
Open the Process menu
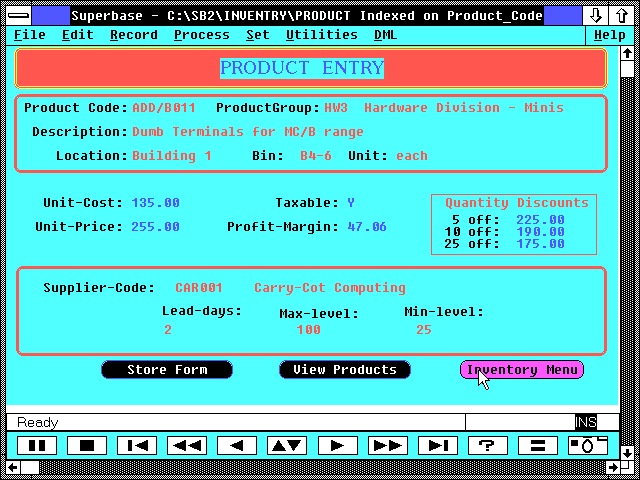[202, 35]
